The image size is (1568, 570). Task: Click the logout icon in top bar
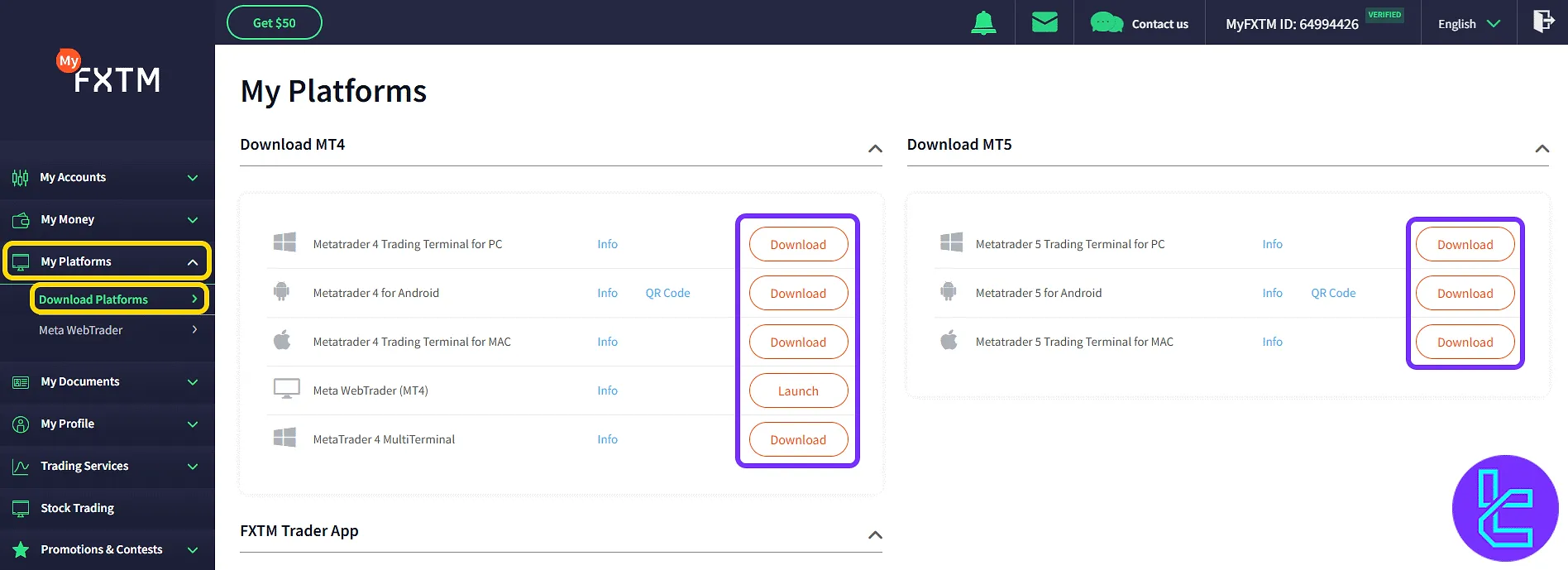(x=1543, y=22)
